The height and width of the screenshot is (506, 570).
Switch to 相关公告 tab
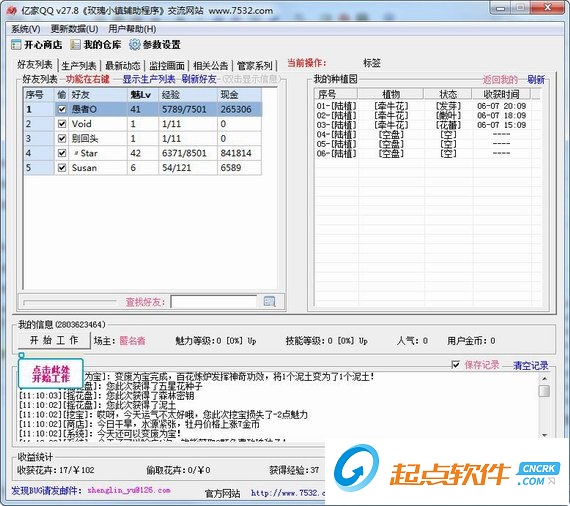[211, 66]
